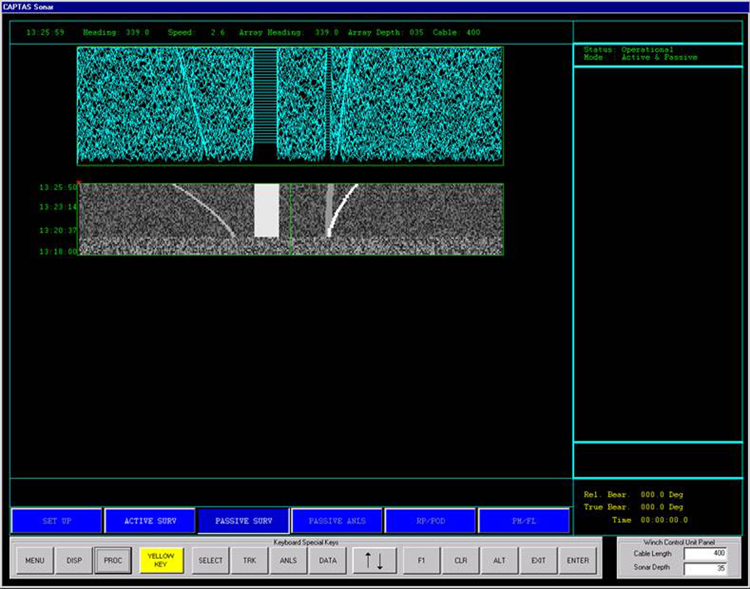Select the PASSIVE SURV tab
Viewport: 750px width, 589px height.
coord(244,521)
